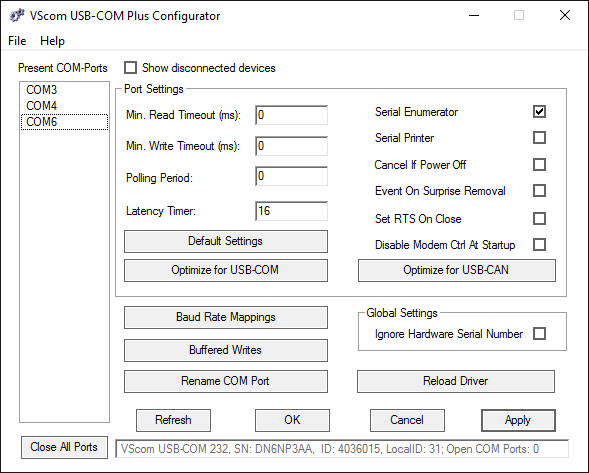The image size is (589, 473).
Task: Click the VScom gear icon in title bar
Action: pyautogui.click(x=17, y=16)
